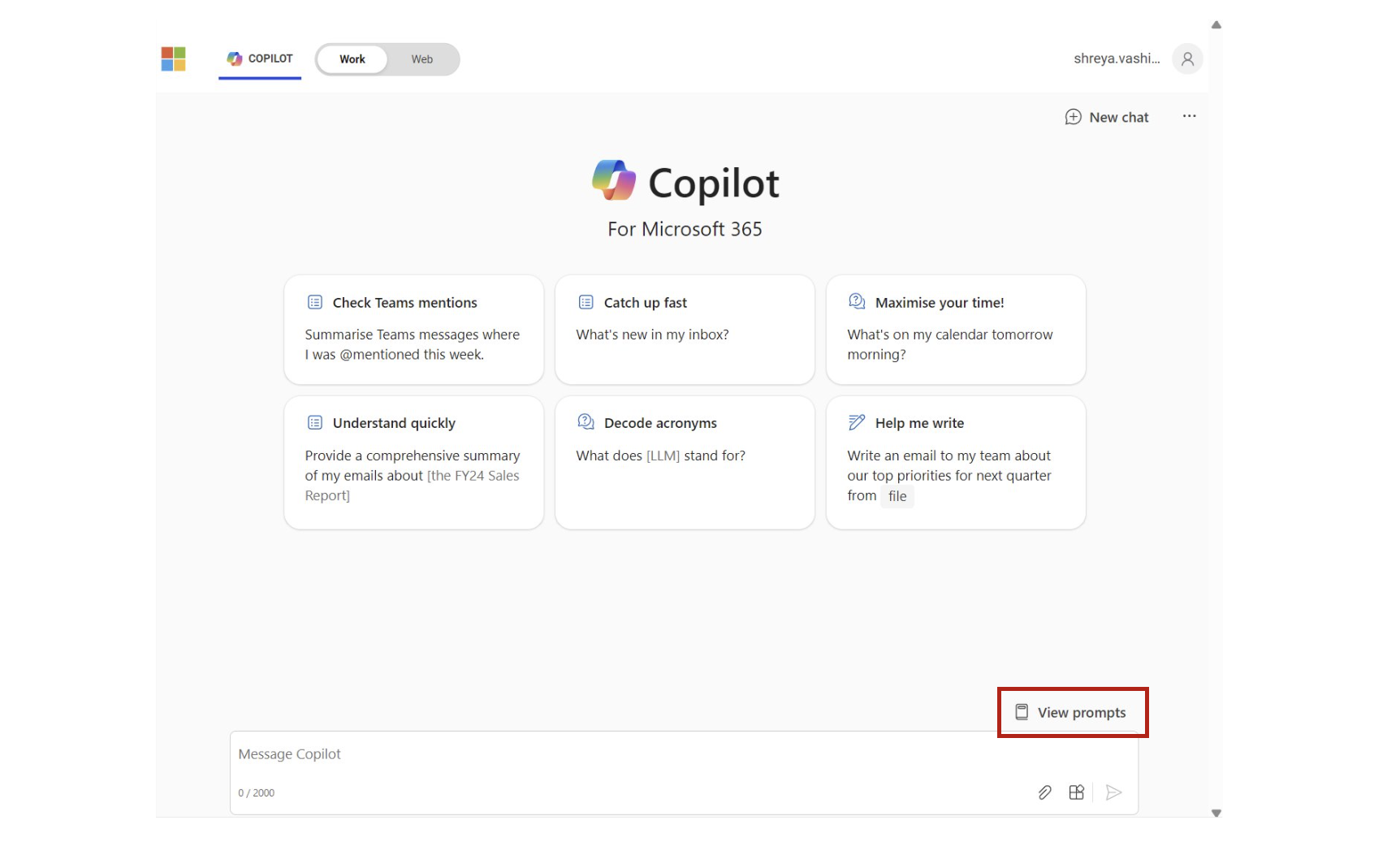Focus the Message Copilot input field

pyautogui.click(x=684, y=772)
